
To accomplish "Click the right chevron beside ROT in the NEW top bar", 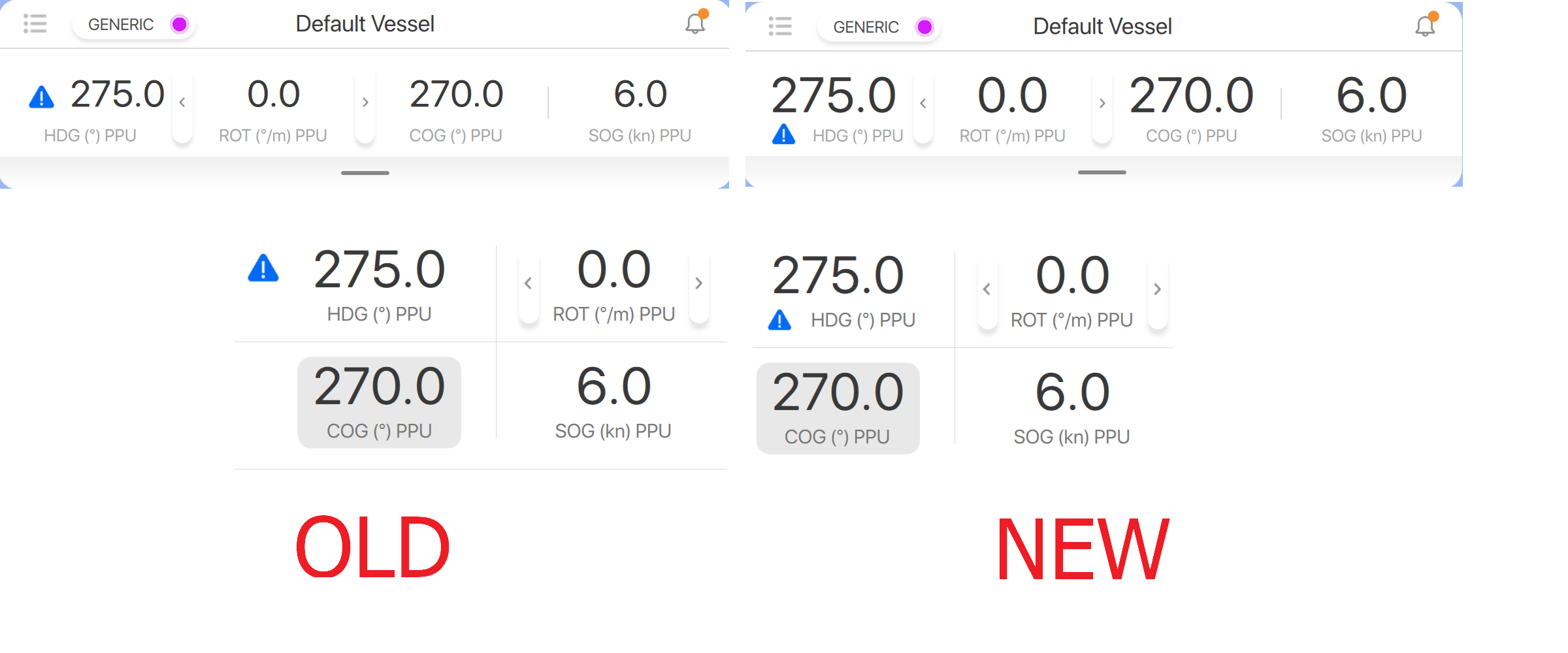I will click(x=1102, y=103).
